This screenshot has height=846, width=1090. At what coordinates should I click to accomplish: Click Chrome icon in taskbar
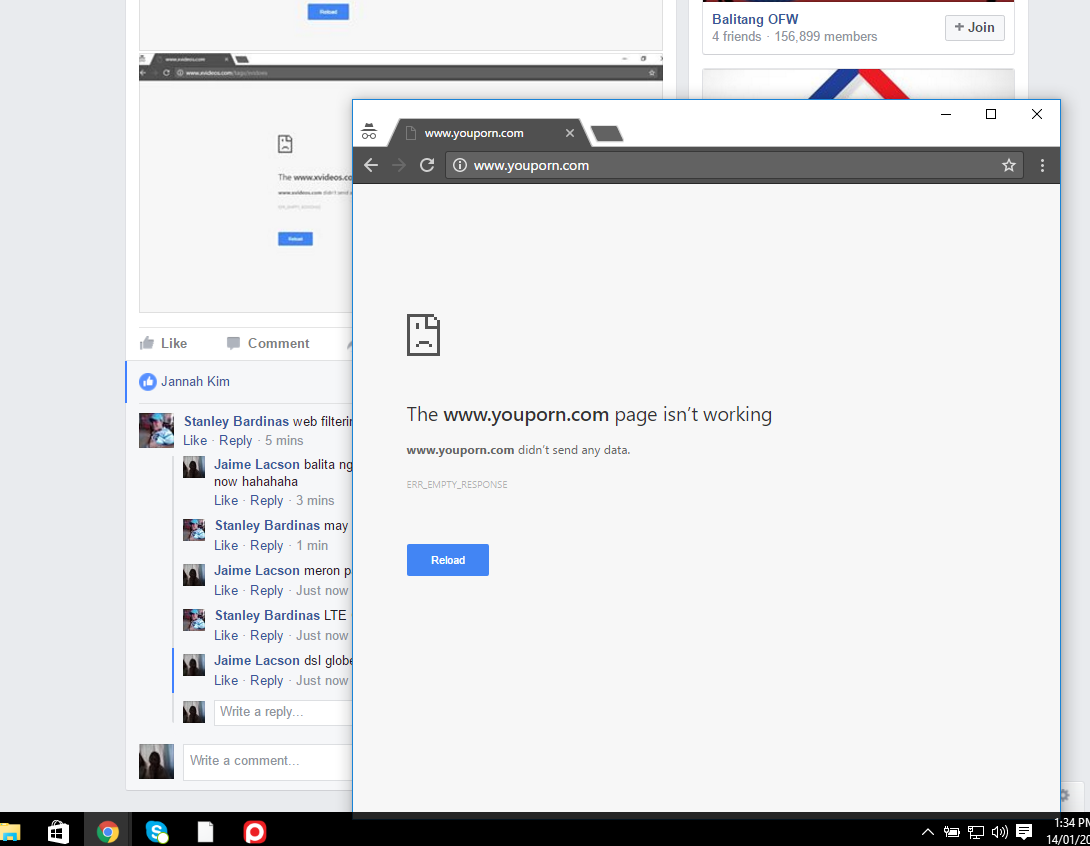click(107, 831)
